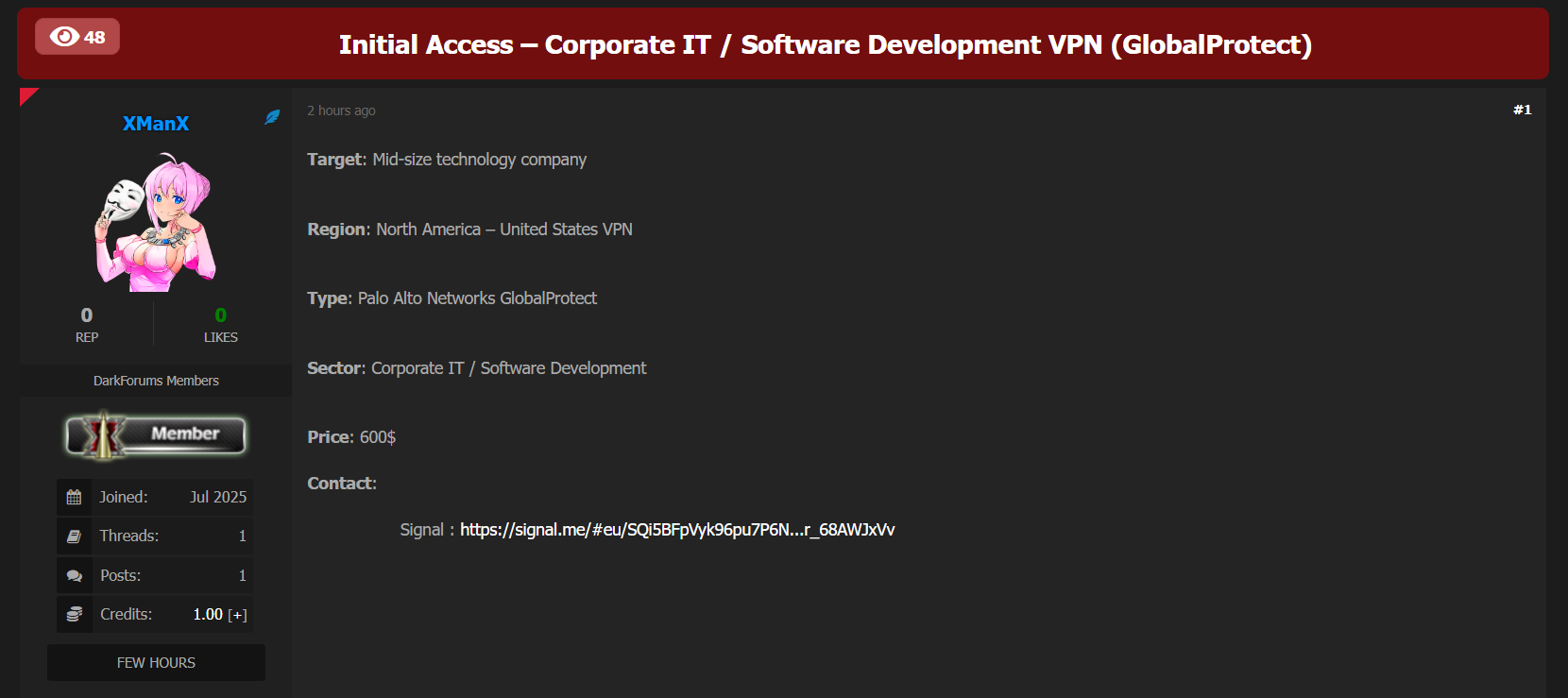Click the thread title Initial Access heading

coord(825,44)
